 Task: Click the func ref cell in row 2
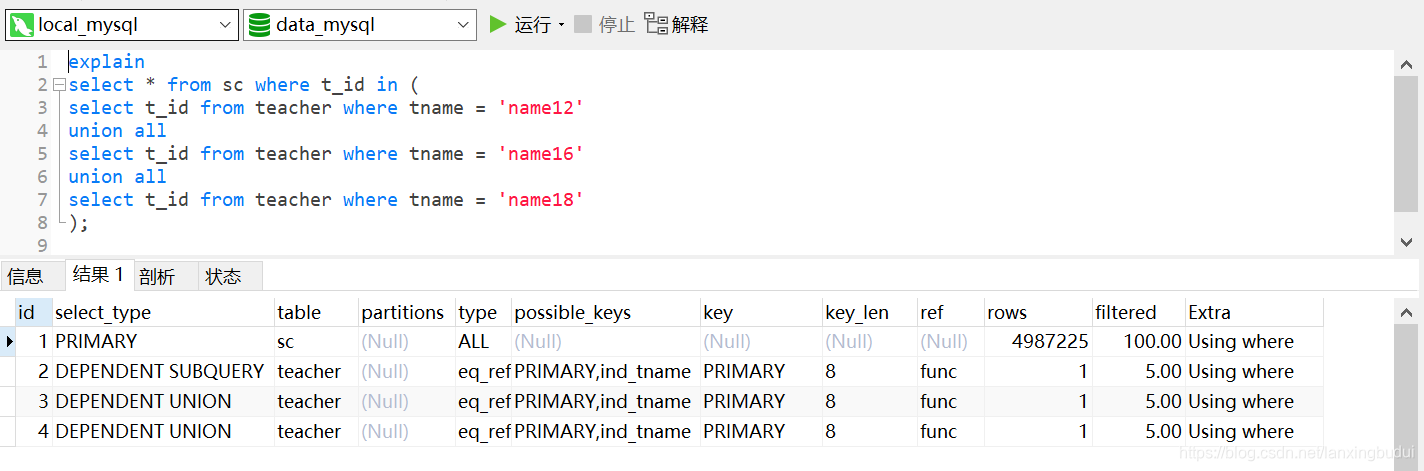950,371
